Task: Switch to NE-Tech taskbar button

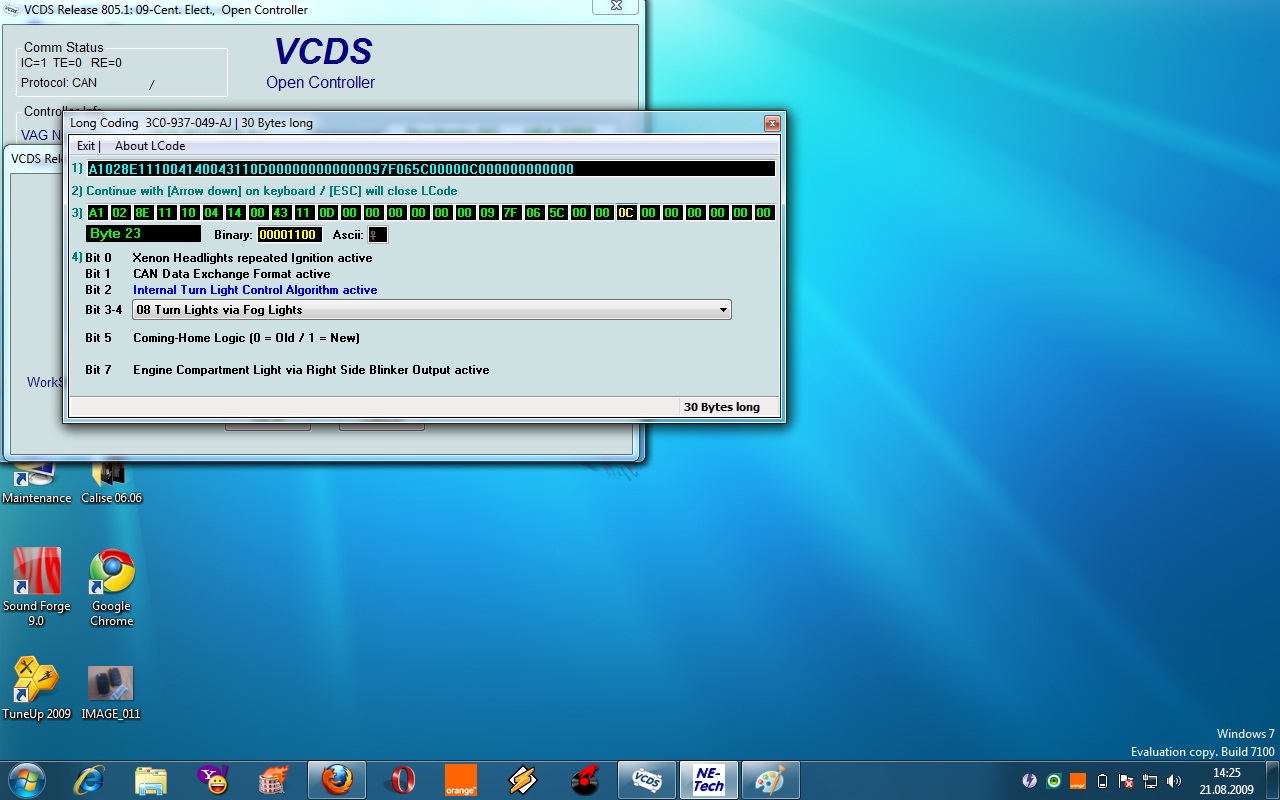Action: coord(709,780)
